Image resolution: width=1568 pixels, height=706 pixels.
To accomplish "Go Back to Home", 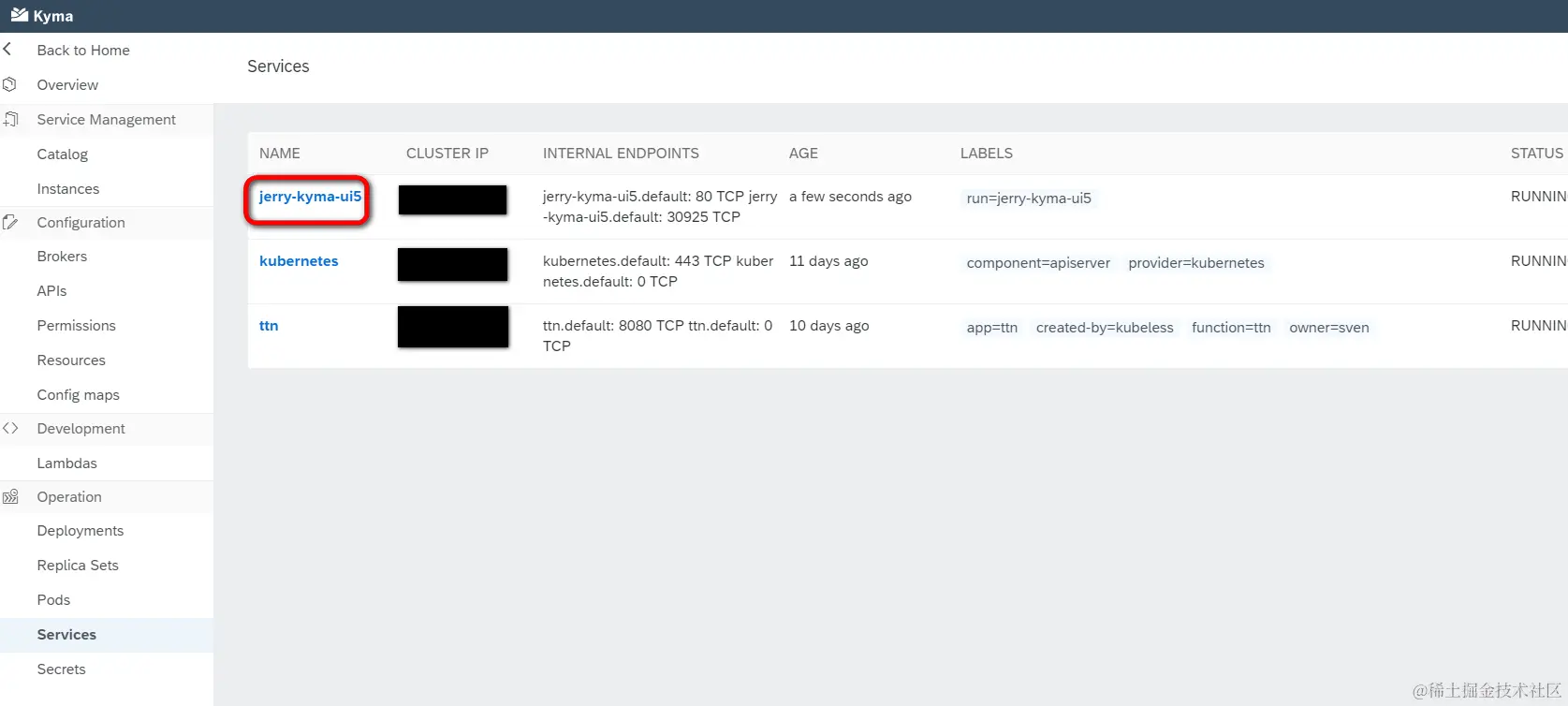I will point(83,51).
